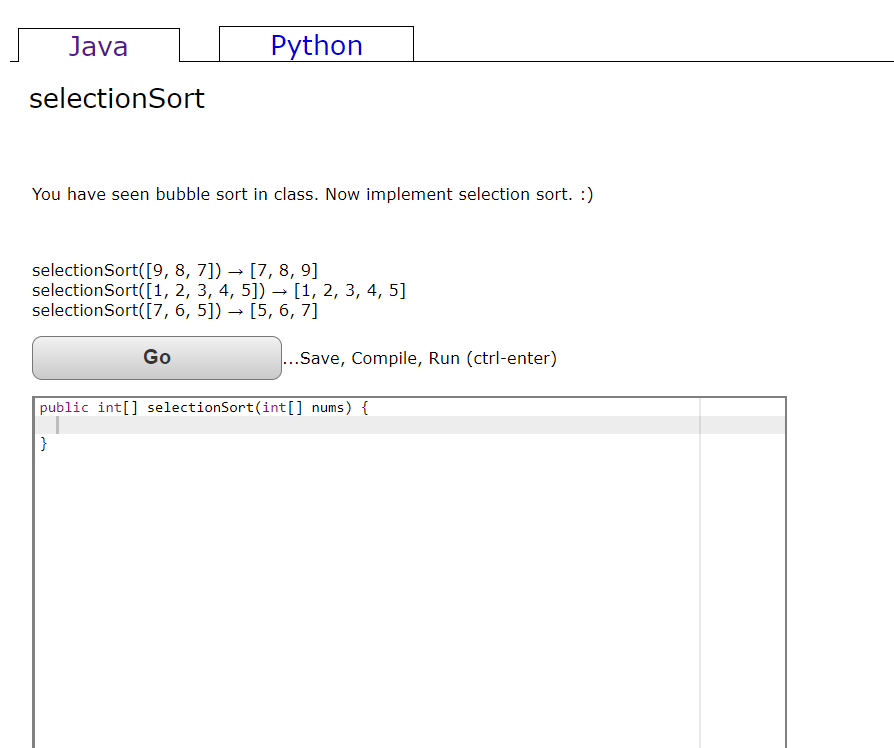Viewport: 894px width, 748px height.
Task: Click the int[] return type token
Action: 112,407
